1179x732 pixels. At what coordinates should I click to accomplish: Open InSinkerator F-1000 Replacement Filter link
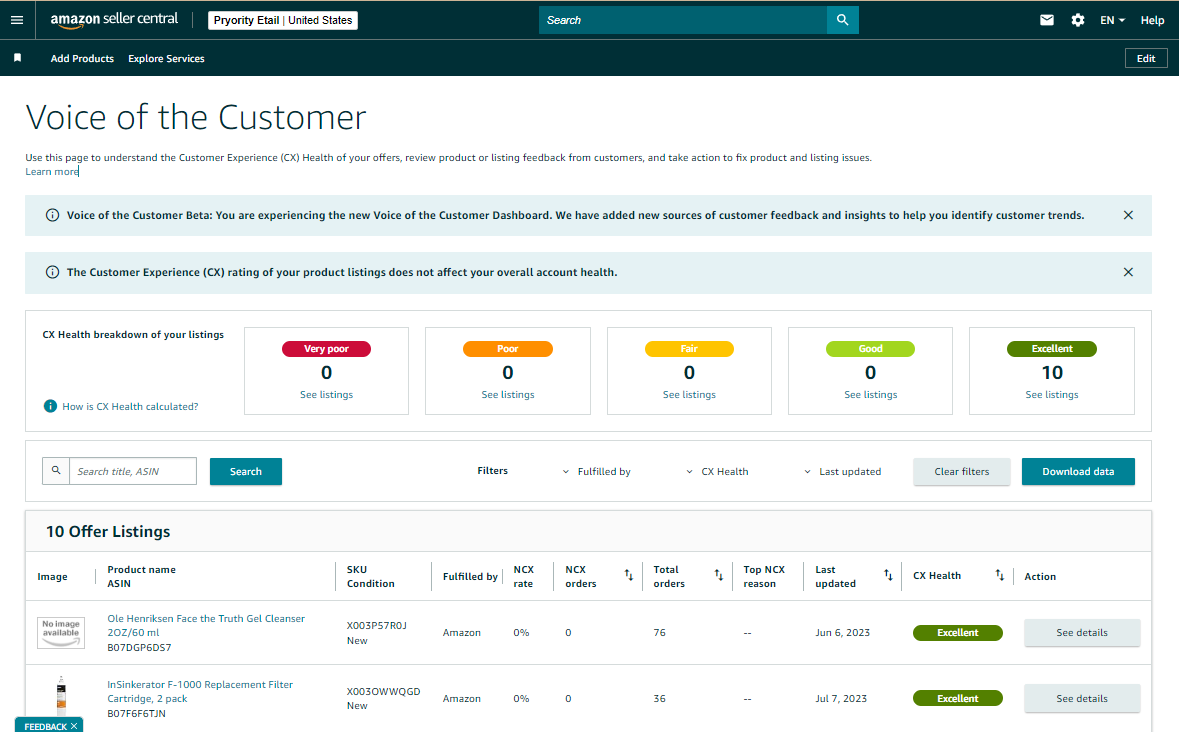coord(200,691)
